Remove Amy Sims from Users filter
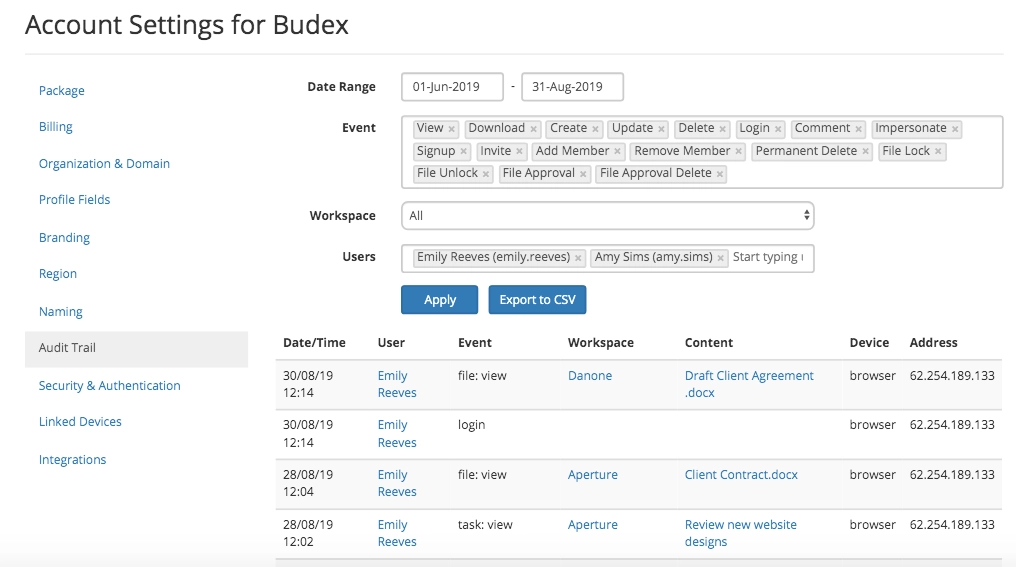This screenshot has width=1016, height=567. [720, 258]
